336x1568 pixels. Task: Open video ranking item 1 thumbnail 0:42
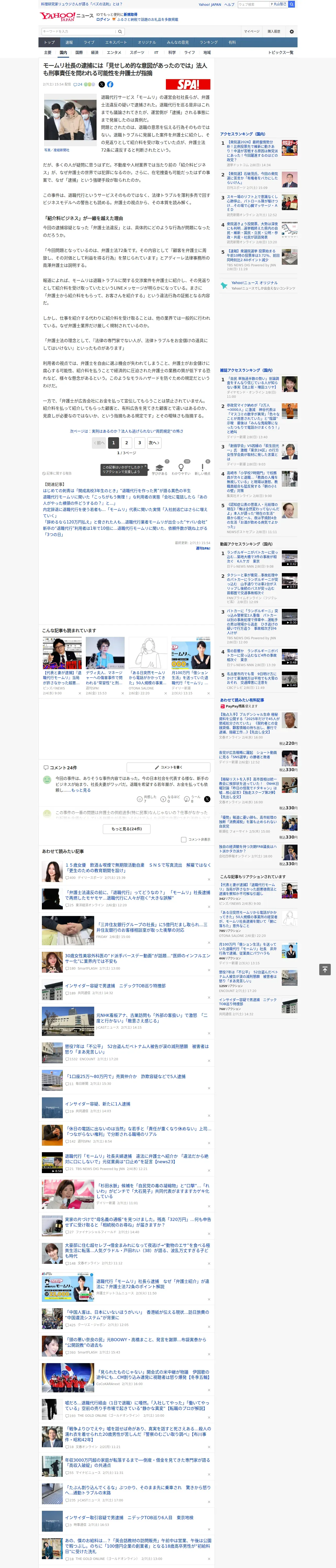coord(290,558)
